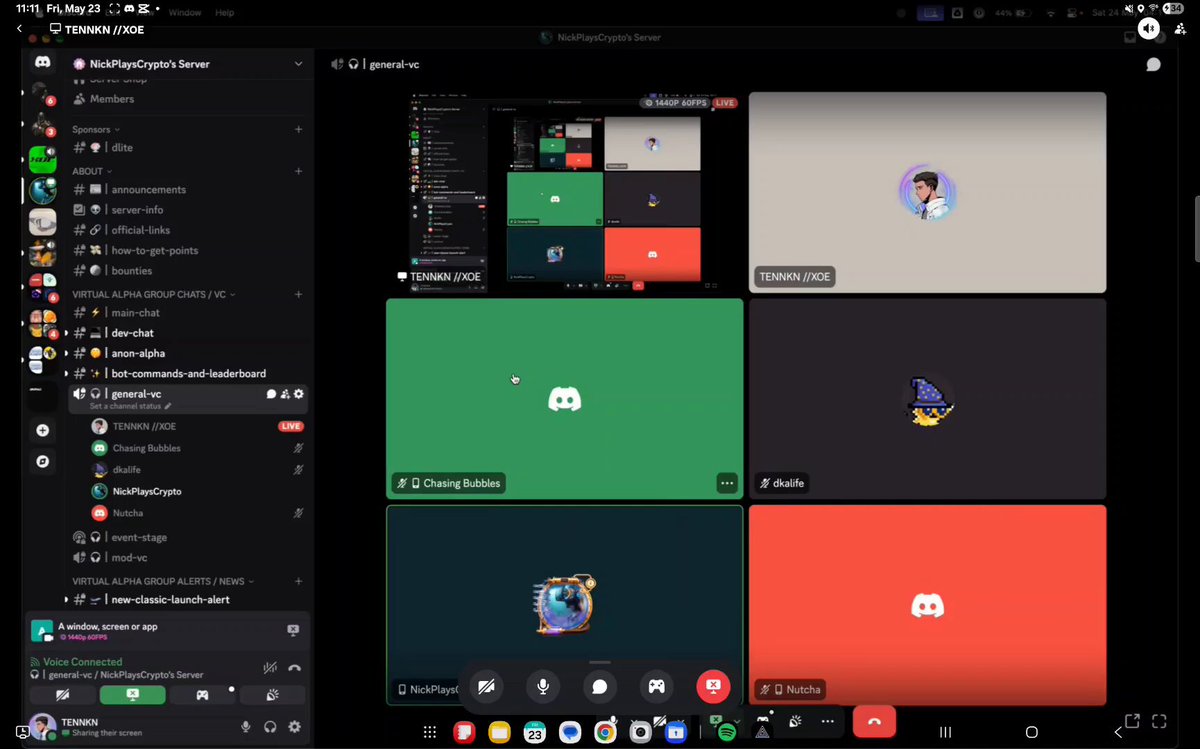Add a server with plus icon
Screen dimensions: 1200x749
[43, 430]
